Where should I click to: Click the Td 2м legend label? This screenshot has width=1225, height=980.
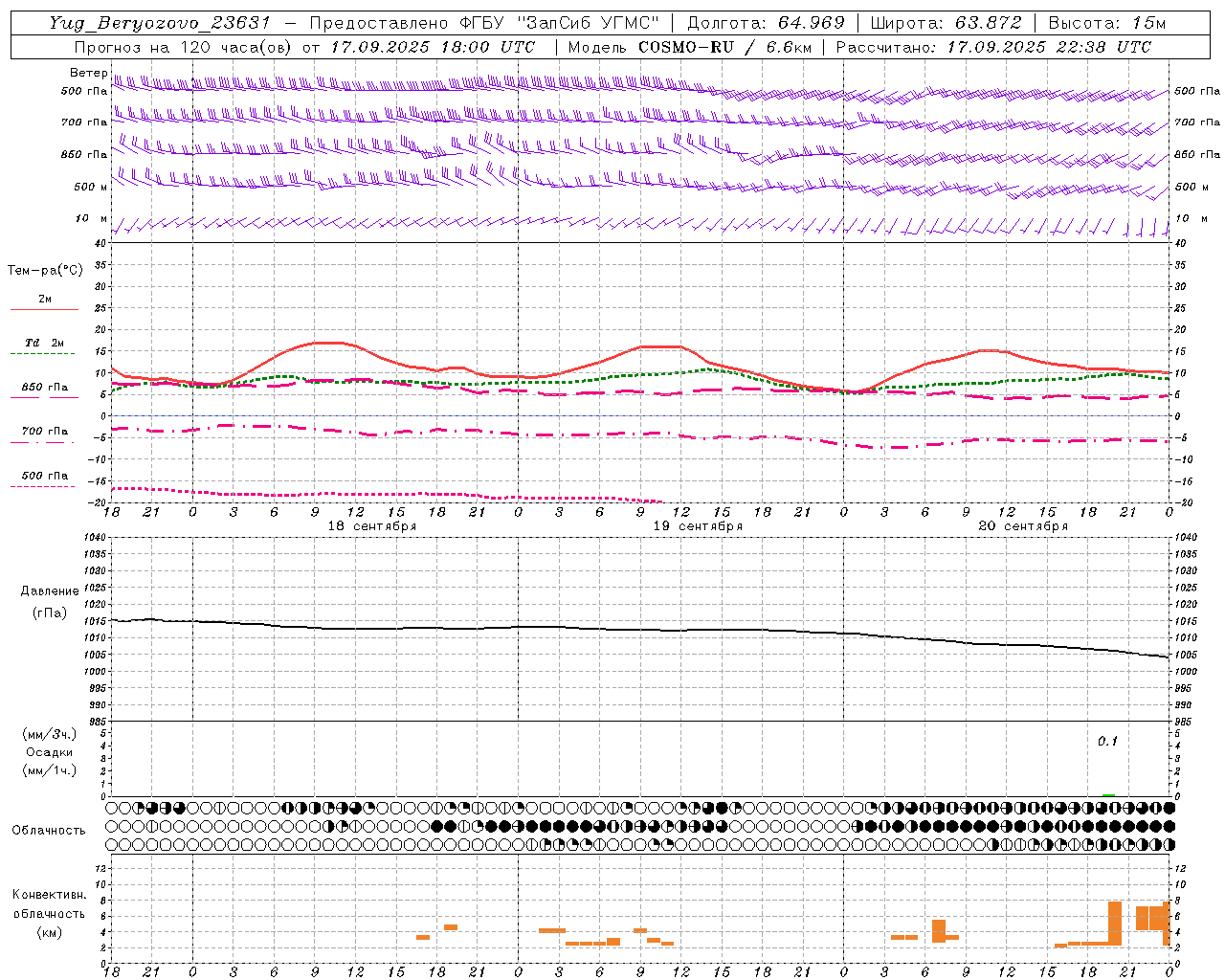pos(45,343)
